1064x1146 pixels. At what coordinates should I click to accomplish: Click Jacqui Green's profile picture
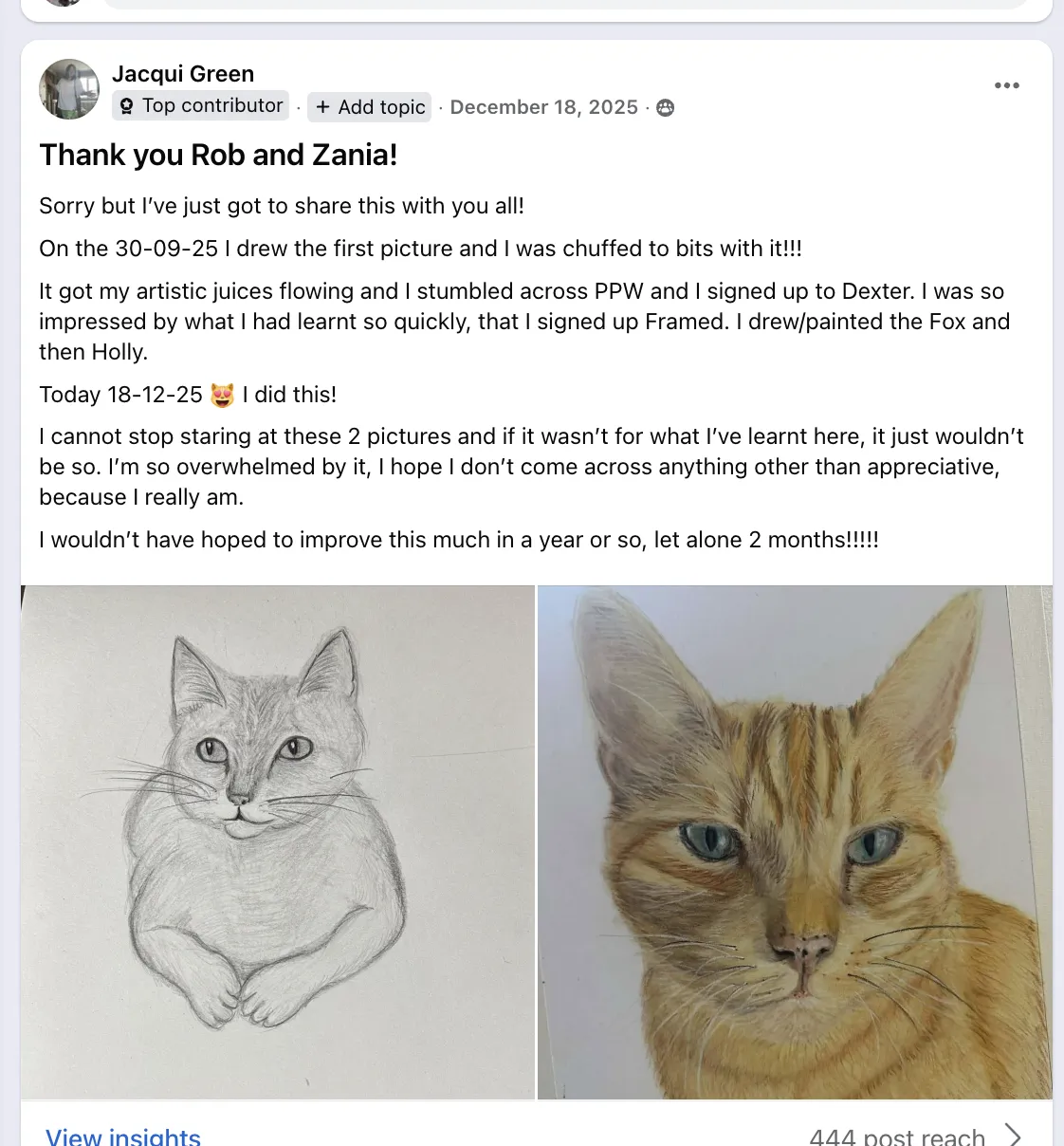(69, 89)
